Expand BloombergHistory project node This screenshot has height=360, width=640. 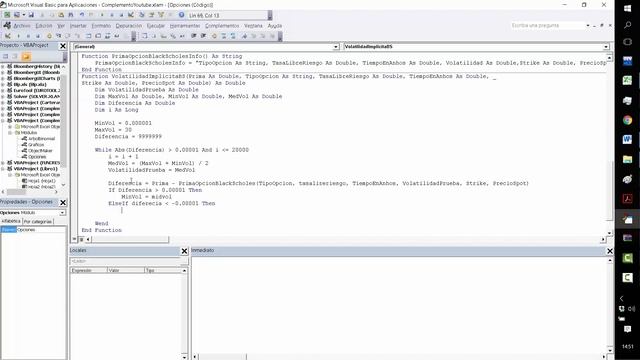pos(3,66)
